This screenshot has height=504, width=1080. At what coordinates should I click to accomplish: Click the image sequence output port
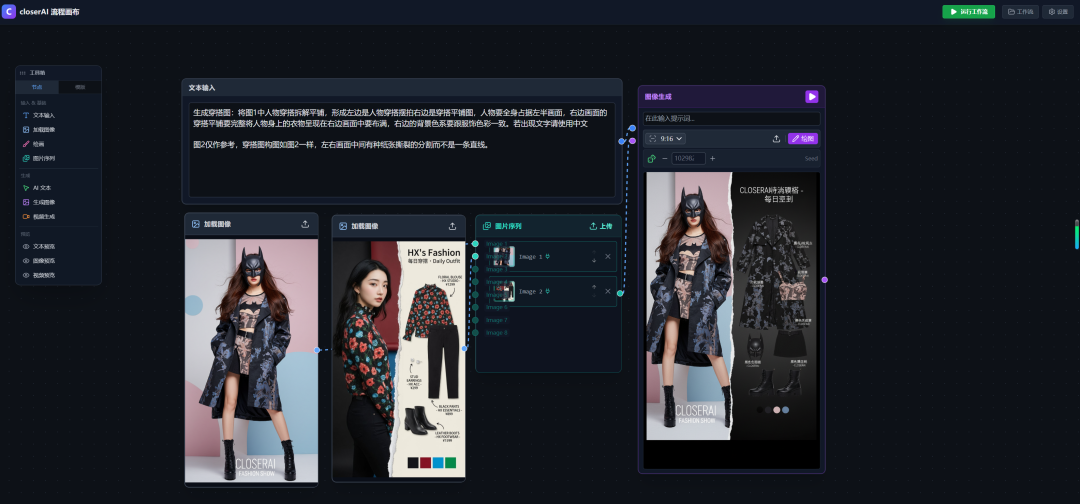(620, 293)
